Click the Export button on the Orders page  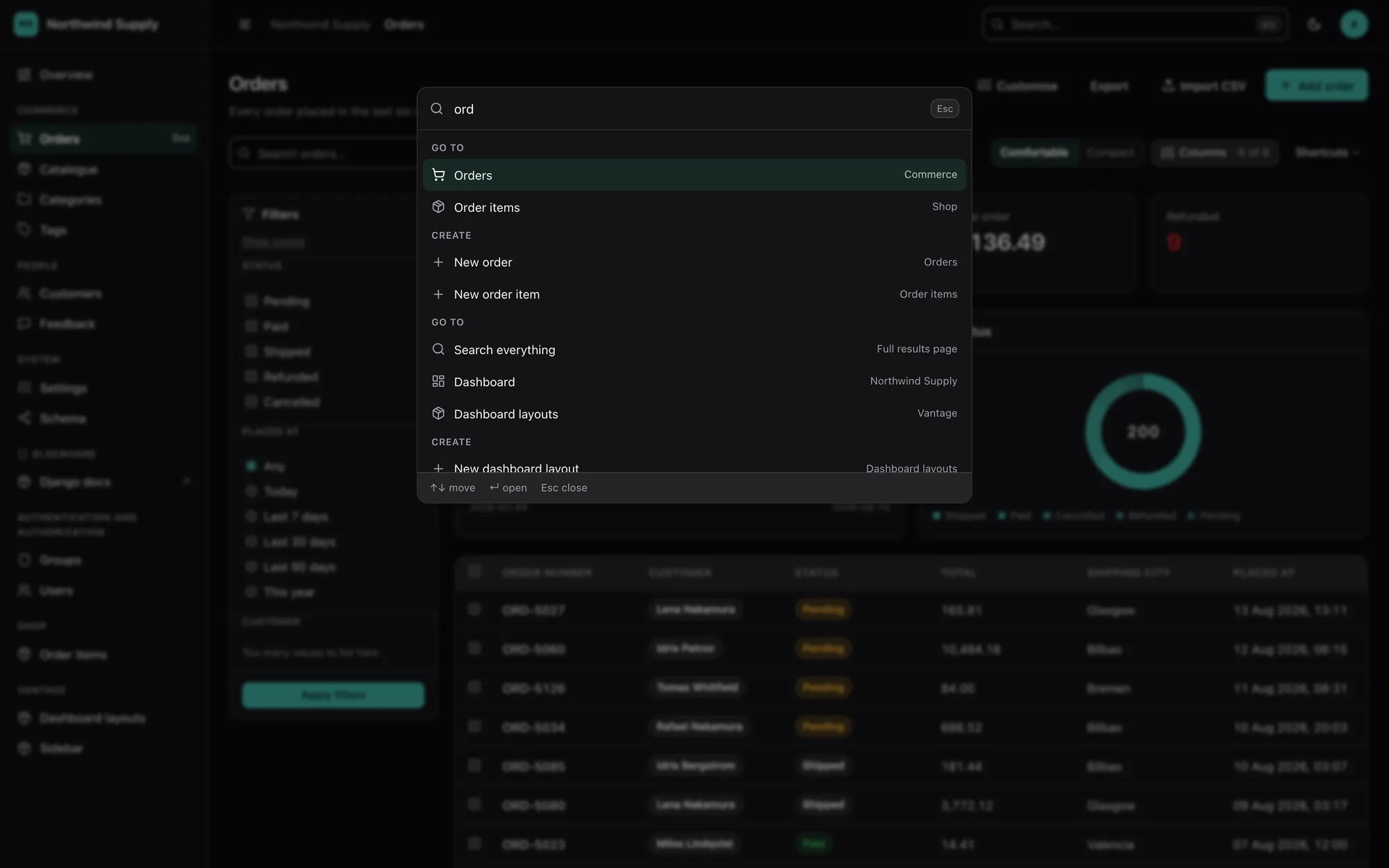(x=1109, y=86)
